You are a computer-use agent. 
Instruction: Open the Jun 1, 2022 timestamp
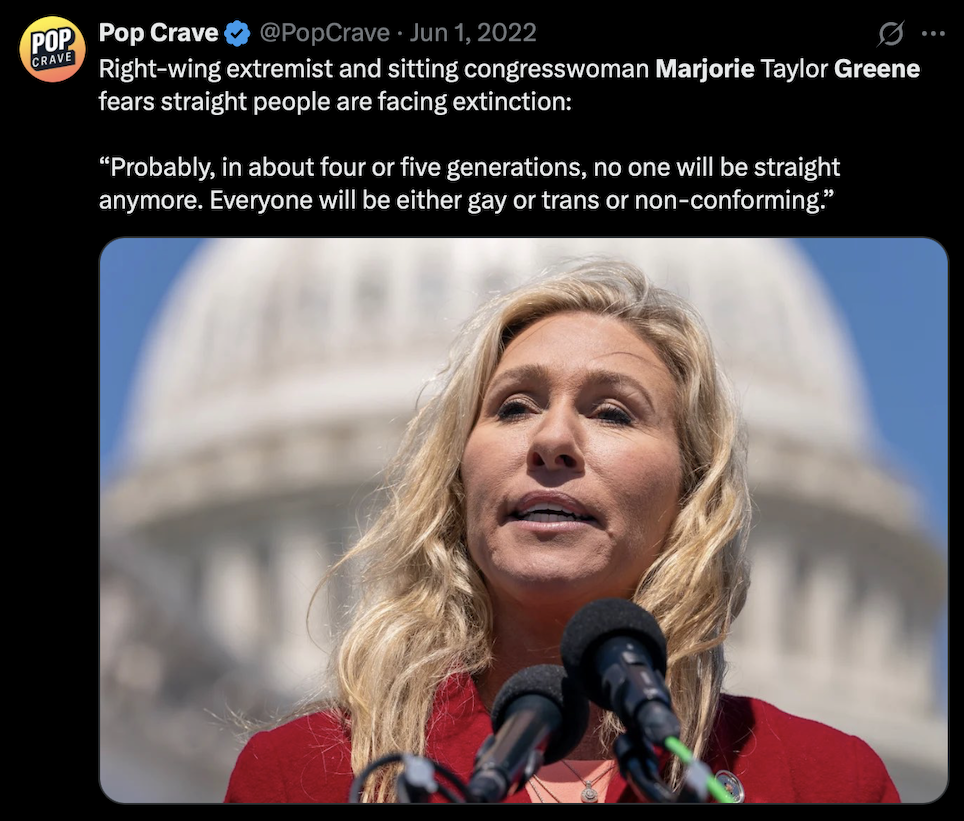(473, 33)
